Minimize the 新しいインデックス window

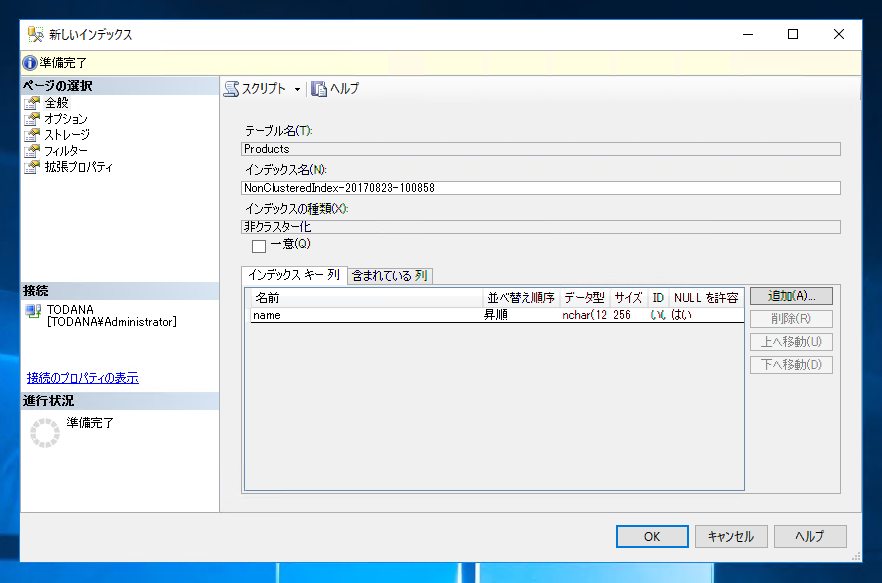pos(748,34)
